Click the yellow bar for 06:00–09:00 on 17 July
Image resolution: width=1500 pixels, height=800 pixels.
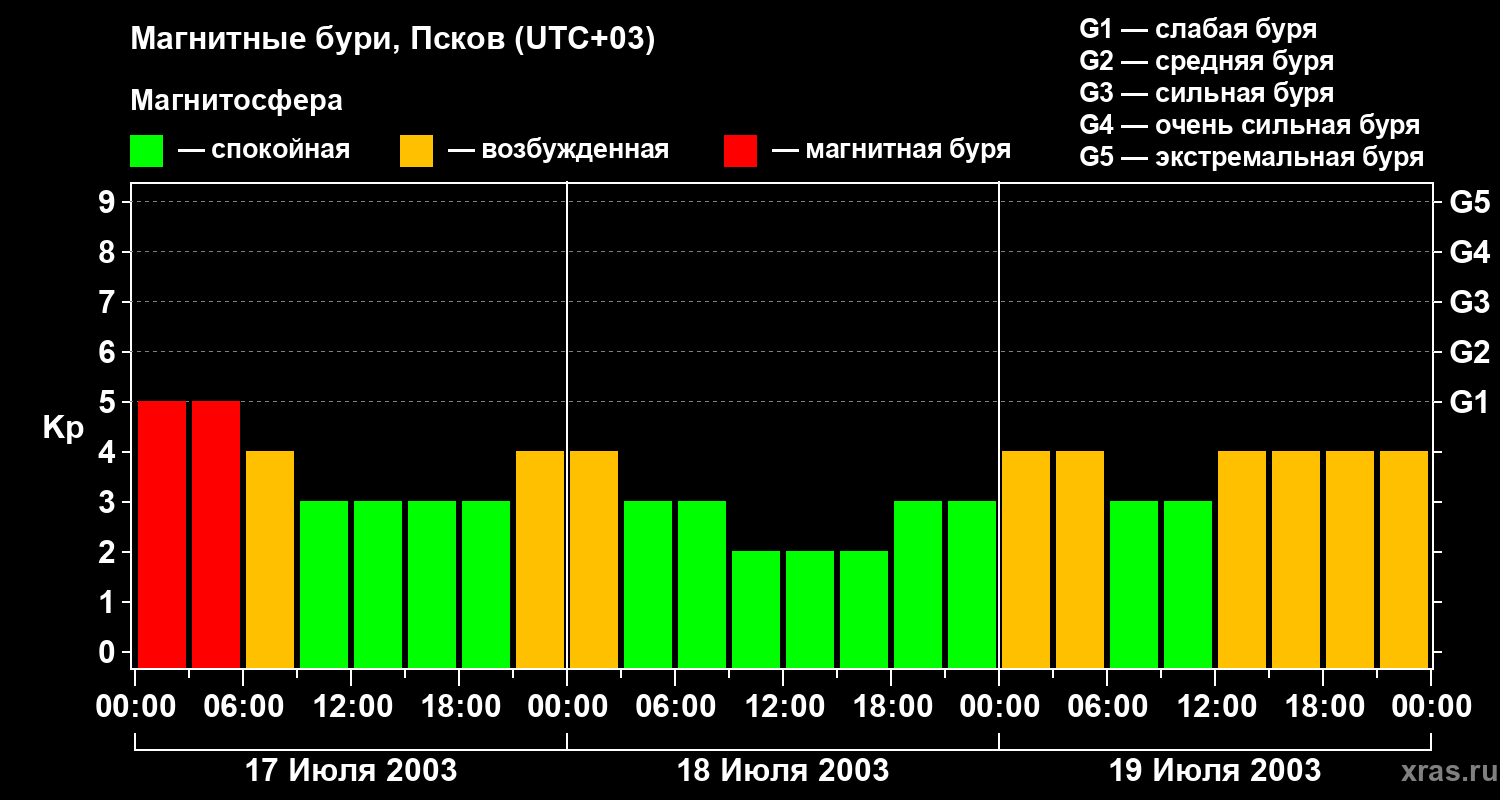270,559
